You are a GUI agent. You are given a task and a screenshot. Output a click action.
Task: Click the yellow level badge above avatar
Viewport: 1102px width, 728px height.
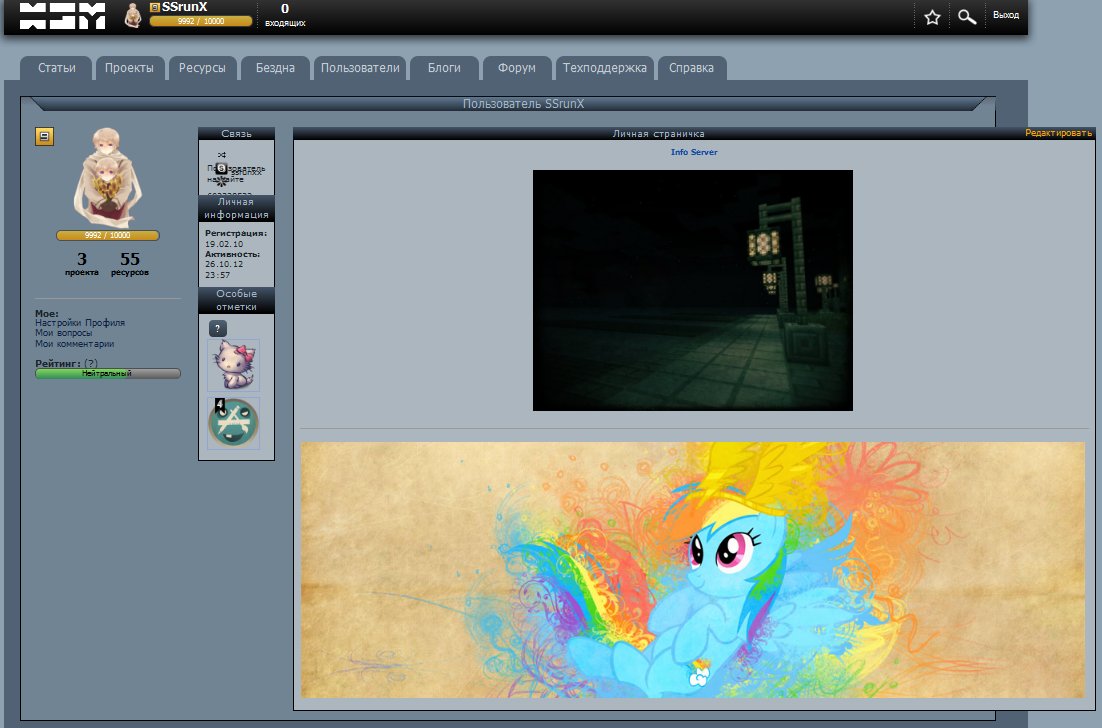coord(44,137)
